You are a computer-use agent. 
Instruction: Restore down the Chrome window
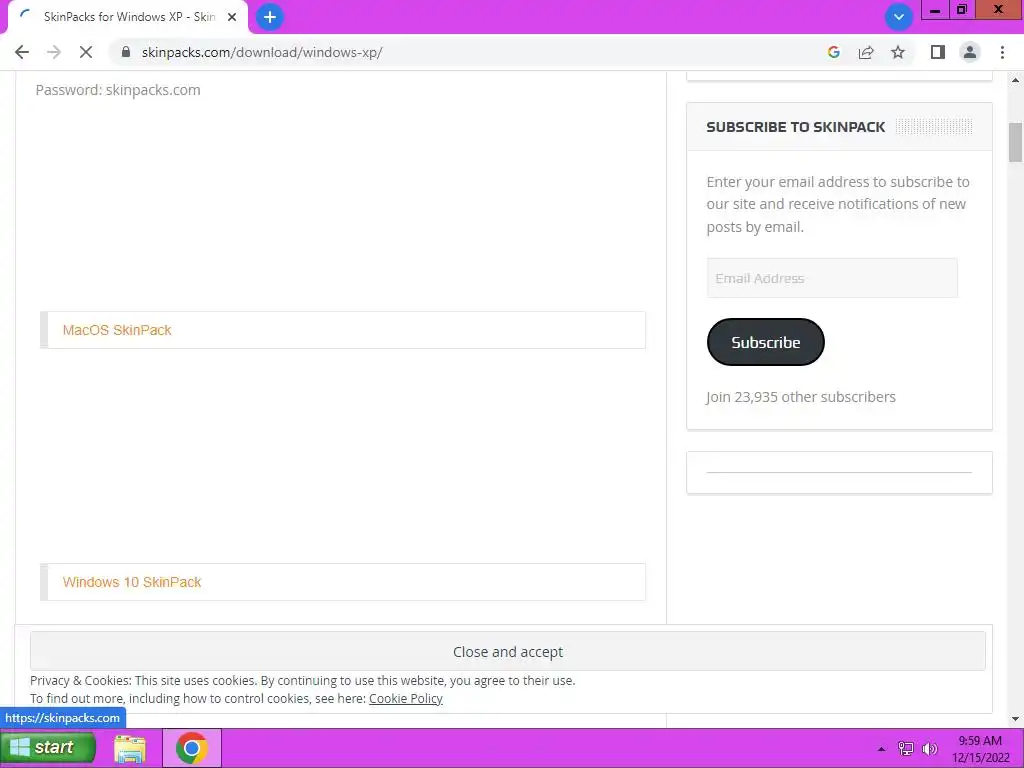961,10
